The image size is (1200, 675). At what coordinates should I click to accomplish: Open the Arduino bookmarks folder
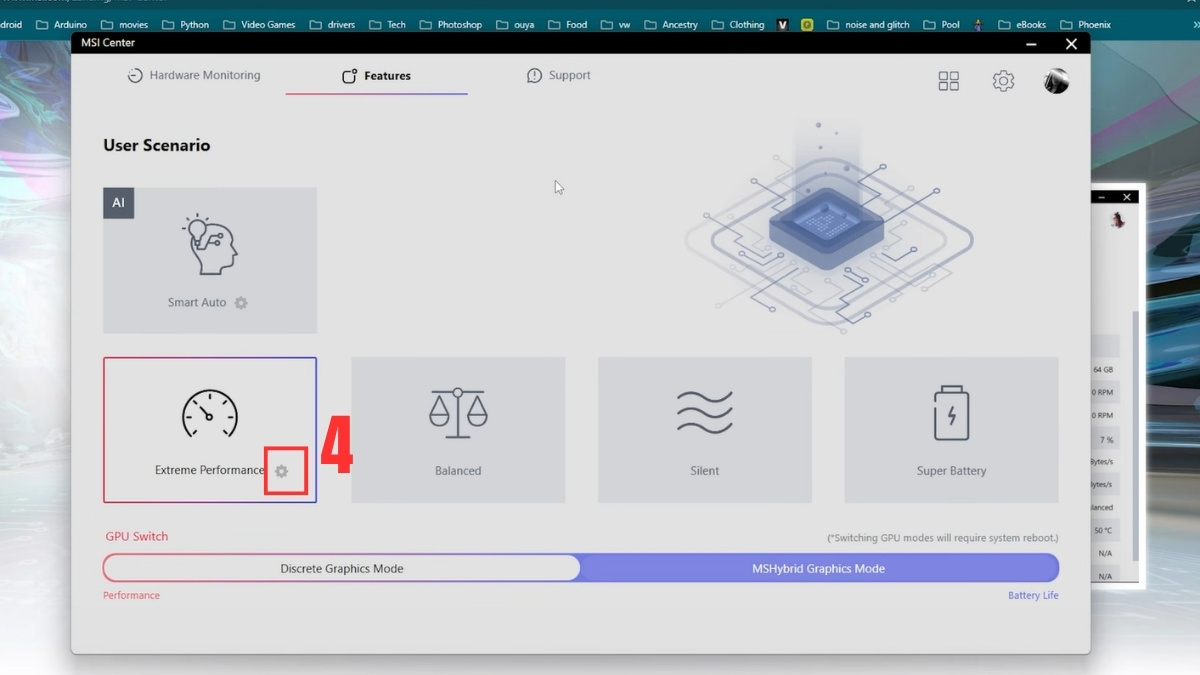[x=62, y=24]
